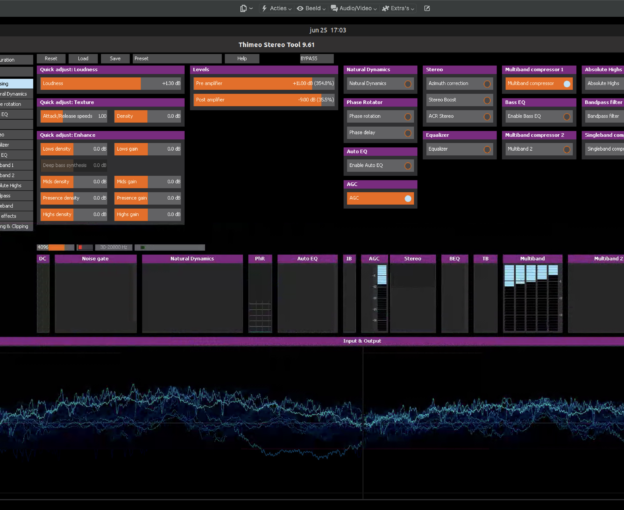Click the AGC meter panel
The width and height of the screenshot is (624, 510).
click(x=374, y=294)
